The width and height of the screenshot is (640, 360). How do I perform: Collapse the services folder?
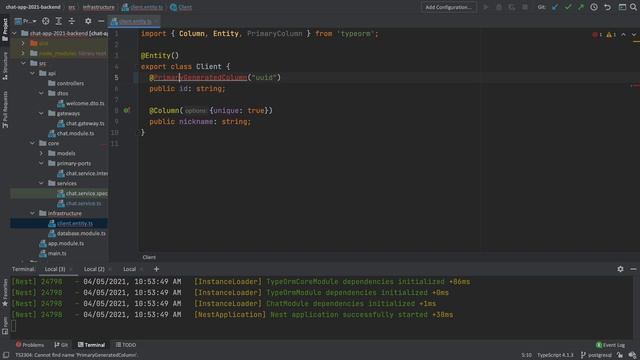41,183
